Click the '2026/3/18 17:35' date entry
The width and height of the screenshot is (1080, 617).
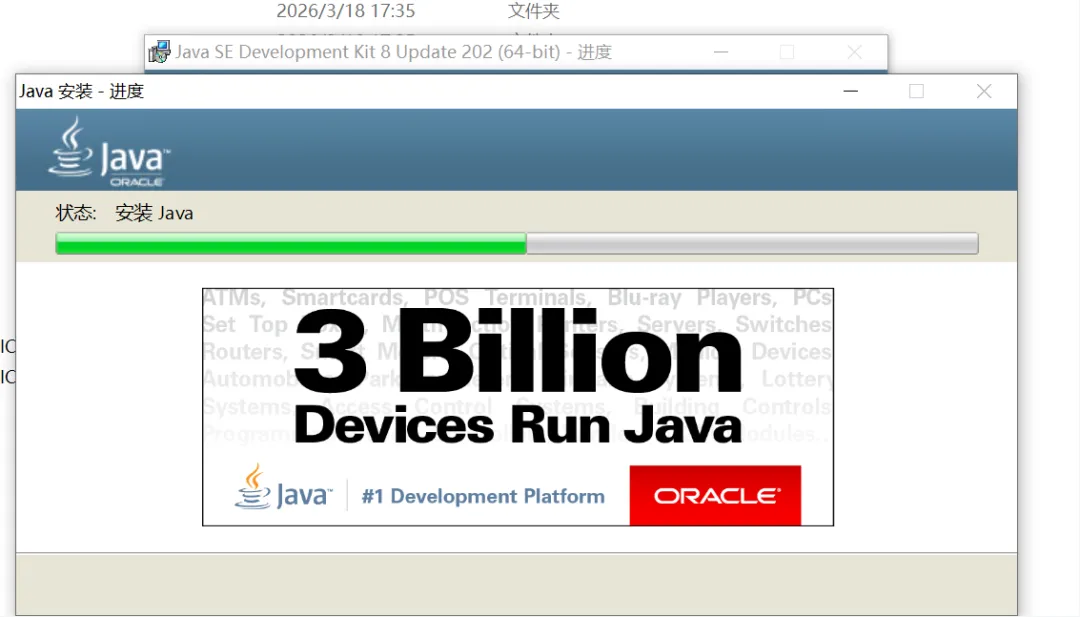point(346,11)
